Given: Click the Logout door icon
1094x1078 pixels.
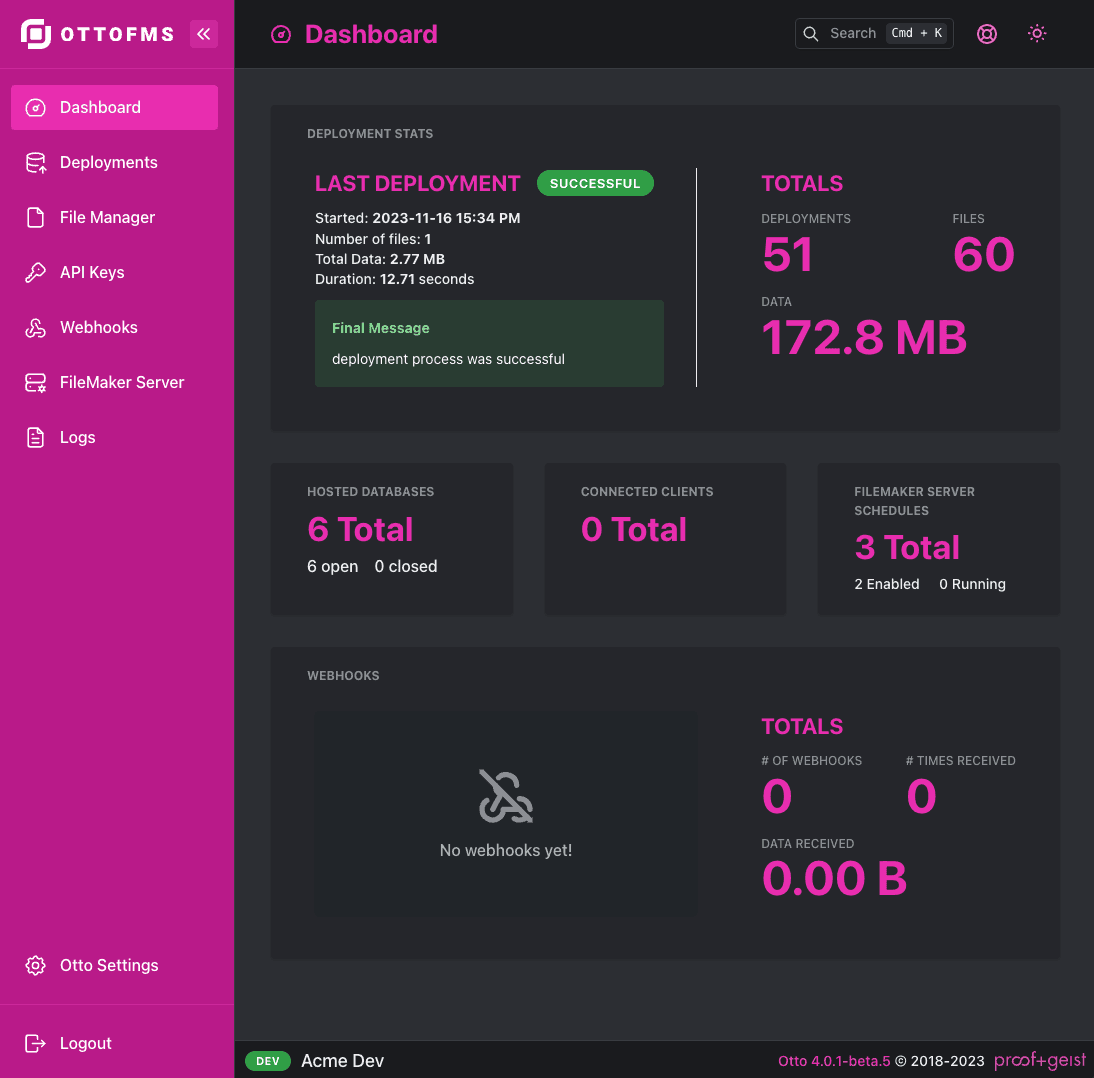Looking at the screenshot, I should [35, 1043].
